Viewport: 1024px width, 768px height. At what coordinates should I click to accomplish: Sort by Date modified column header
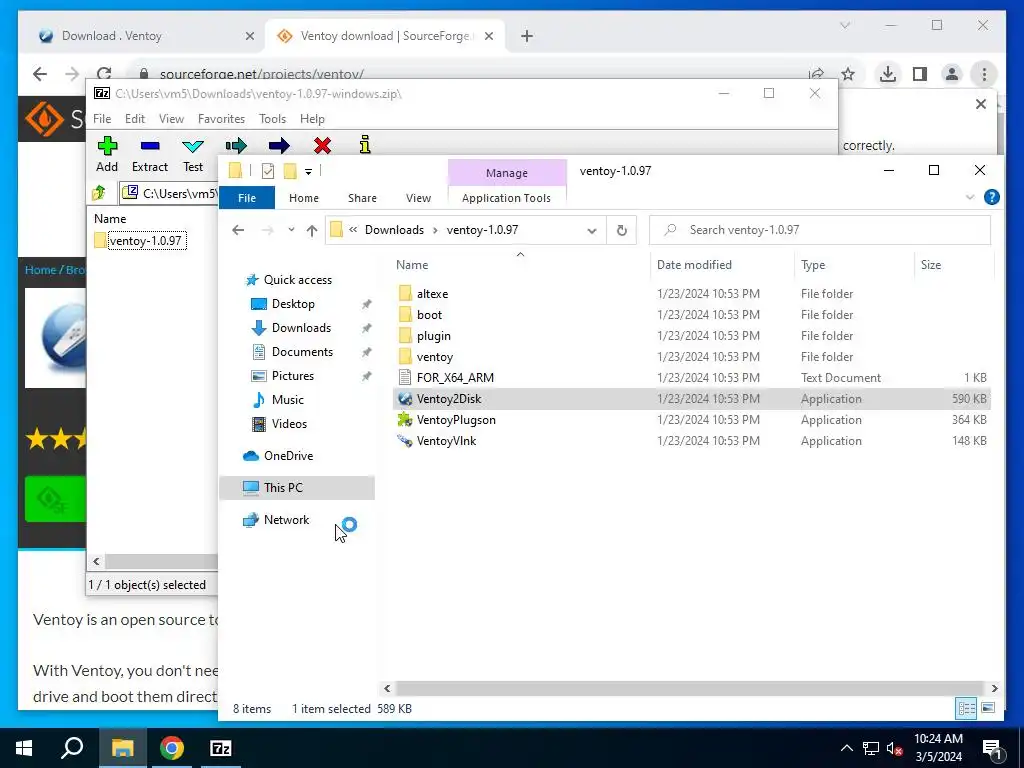694,264
